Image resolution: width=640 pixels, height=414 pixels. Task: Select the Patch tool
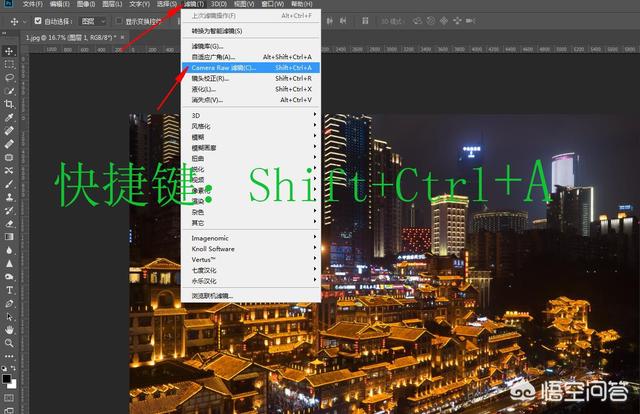coord(9,157)
